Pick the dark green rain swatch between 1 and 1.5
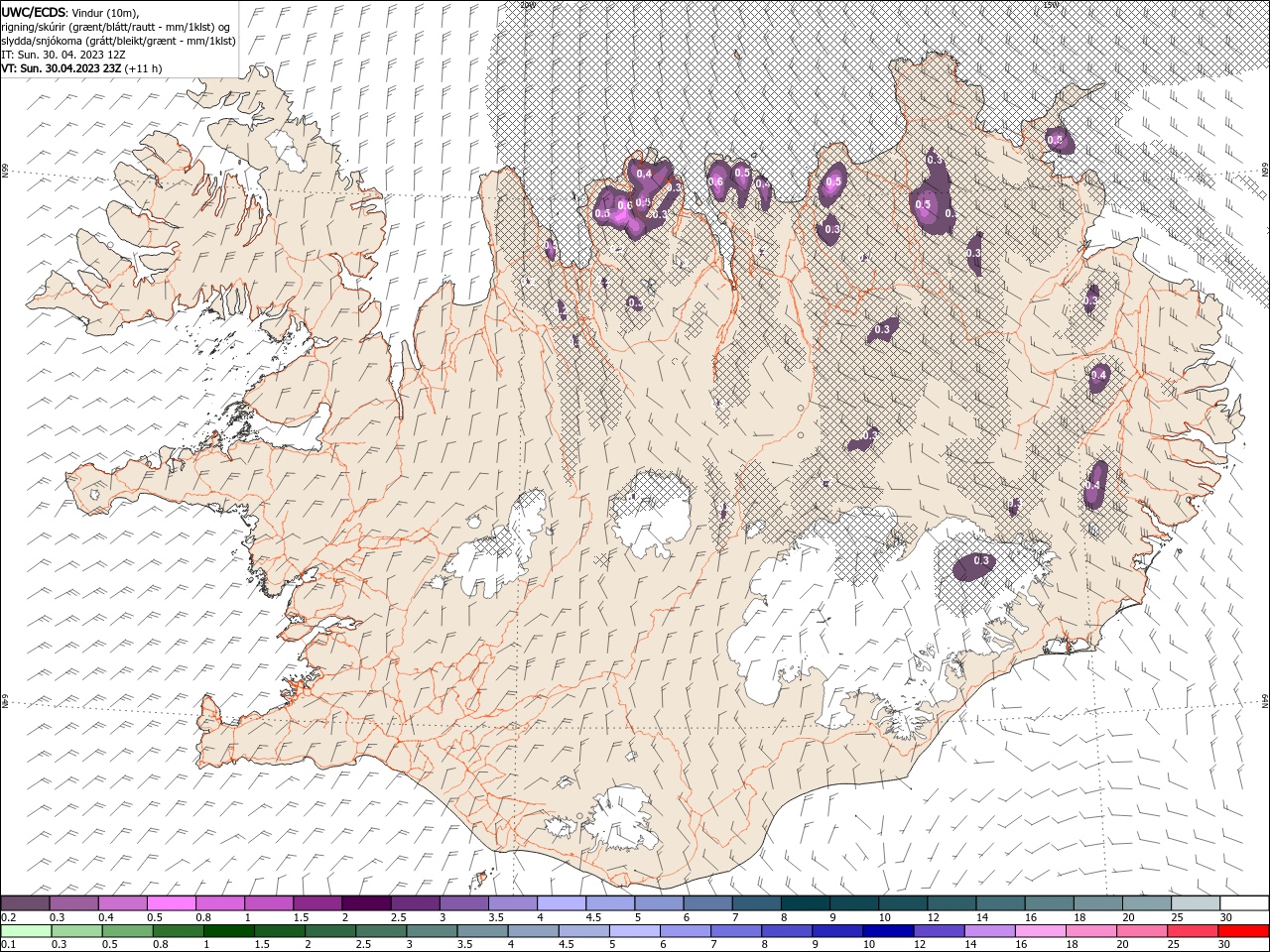Viewport: 1270px width, 952px height. 228,930
